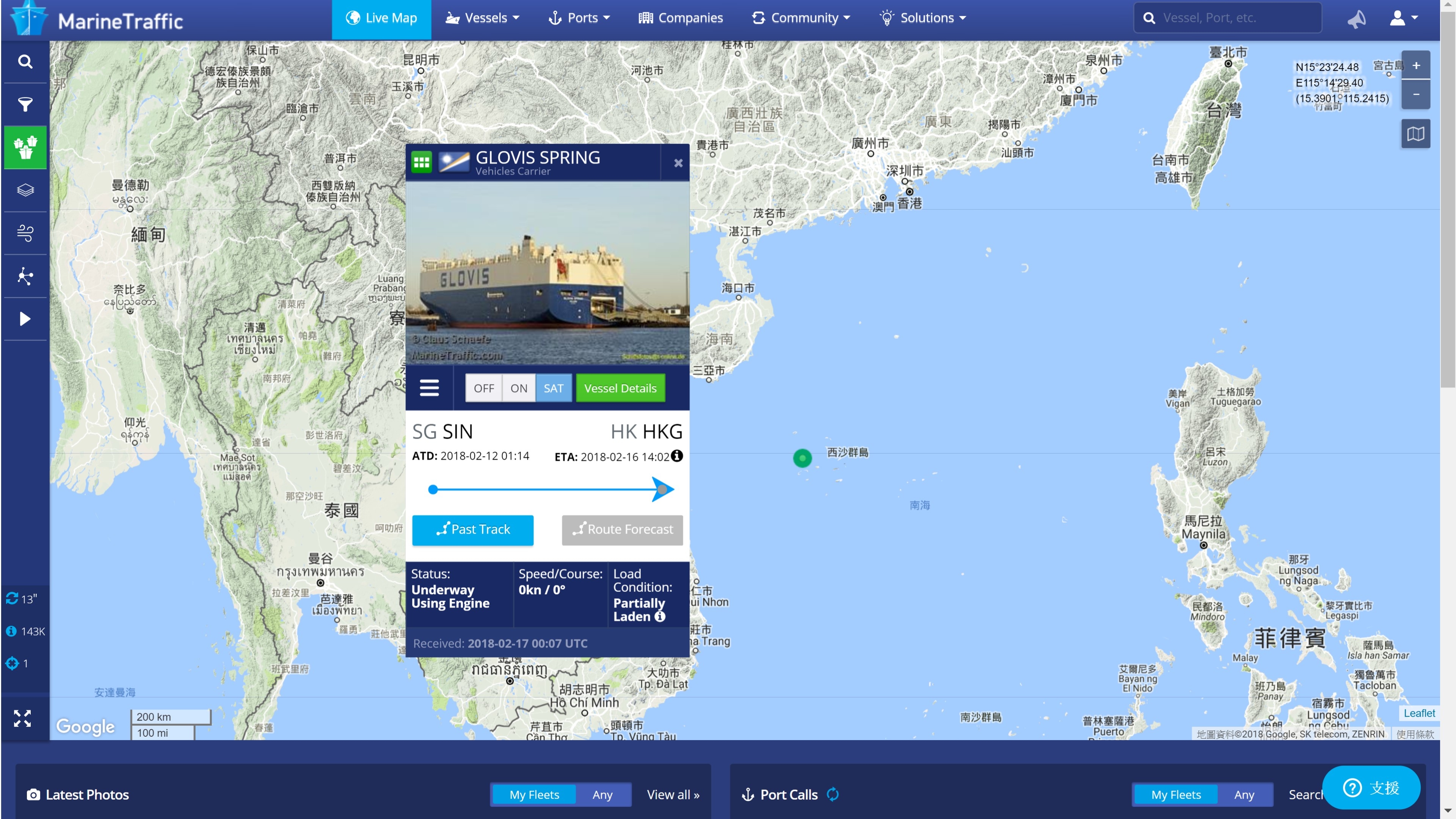Refresh the Port Calls panel
This screenshot has width=1456, height=819.
[833, 794]
